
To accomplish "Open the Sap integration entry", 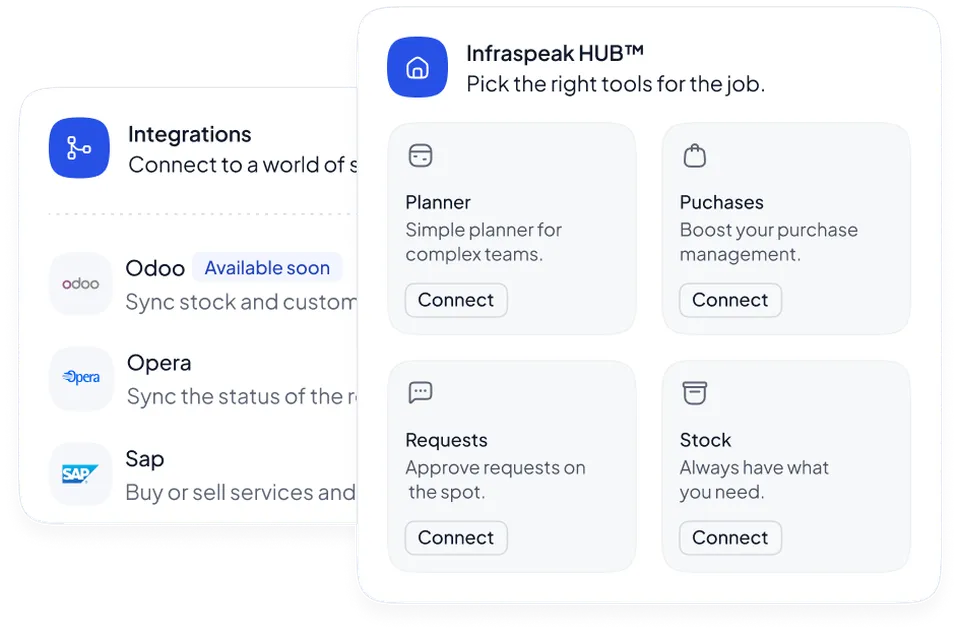I will [145, 459].
